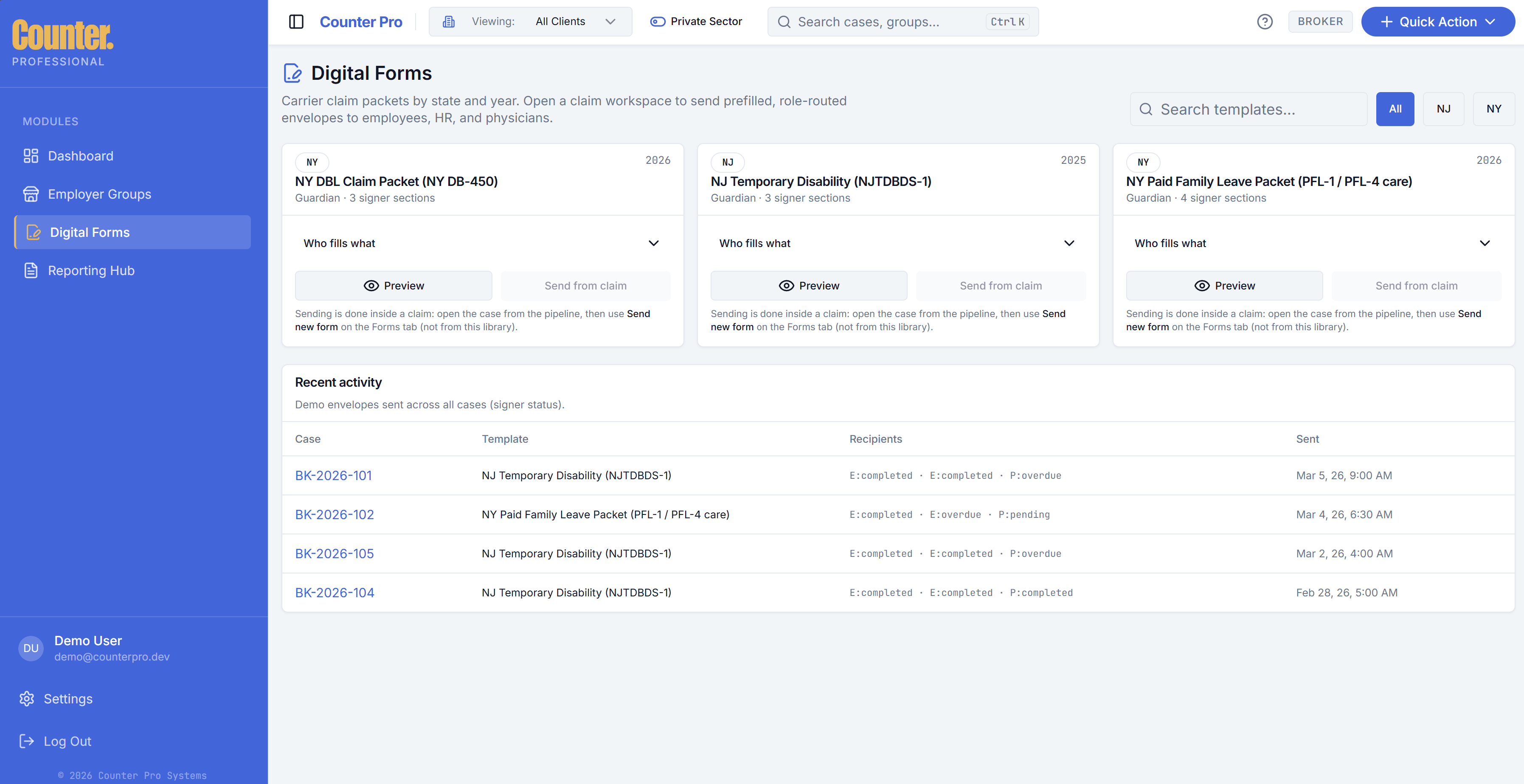Click the Search templates field
The height and width of the screenshot is (784, 1524).
pyautogui.click(x=1248, y=109)
